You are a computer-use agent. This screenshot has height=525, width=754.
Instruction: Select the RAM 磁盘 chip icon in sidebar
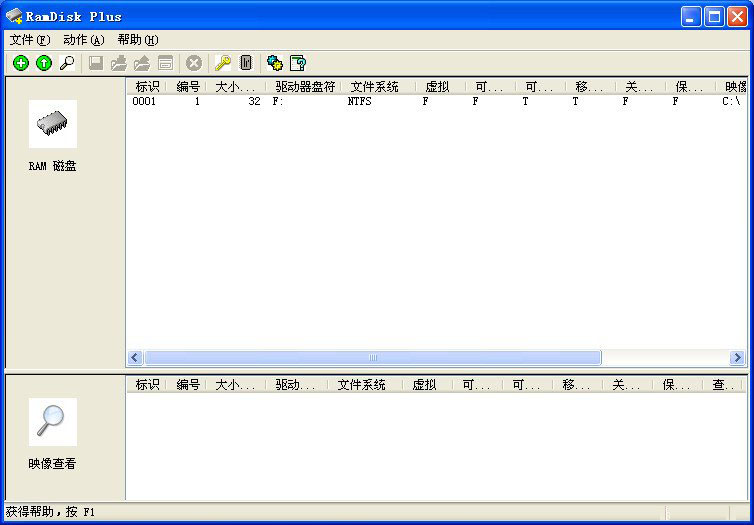pyautogui.click(x=53, y=124)
